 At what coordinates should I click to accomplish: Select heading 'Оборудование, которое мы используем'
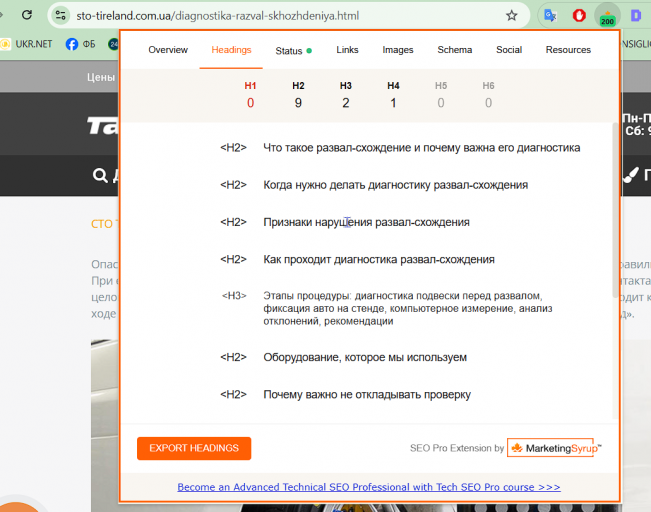[365, 358]
